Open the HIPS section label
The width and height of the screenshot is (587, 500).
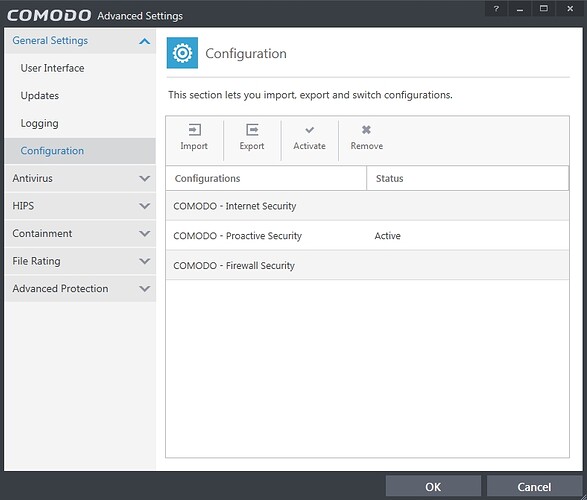23,206
